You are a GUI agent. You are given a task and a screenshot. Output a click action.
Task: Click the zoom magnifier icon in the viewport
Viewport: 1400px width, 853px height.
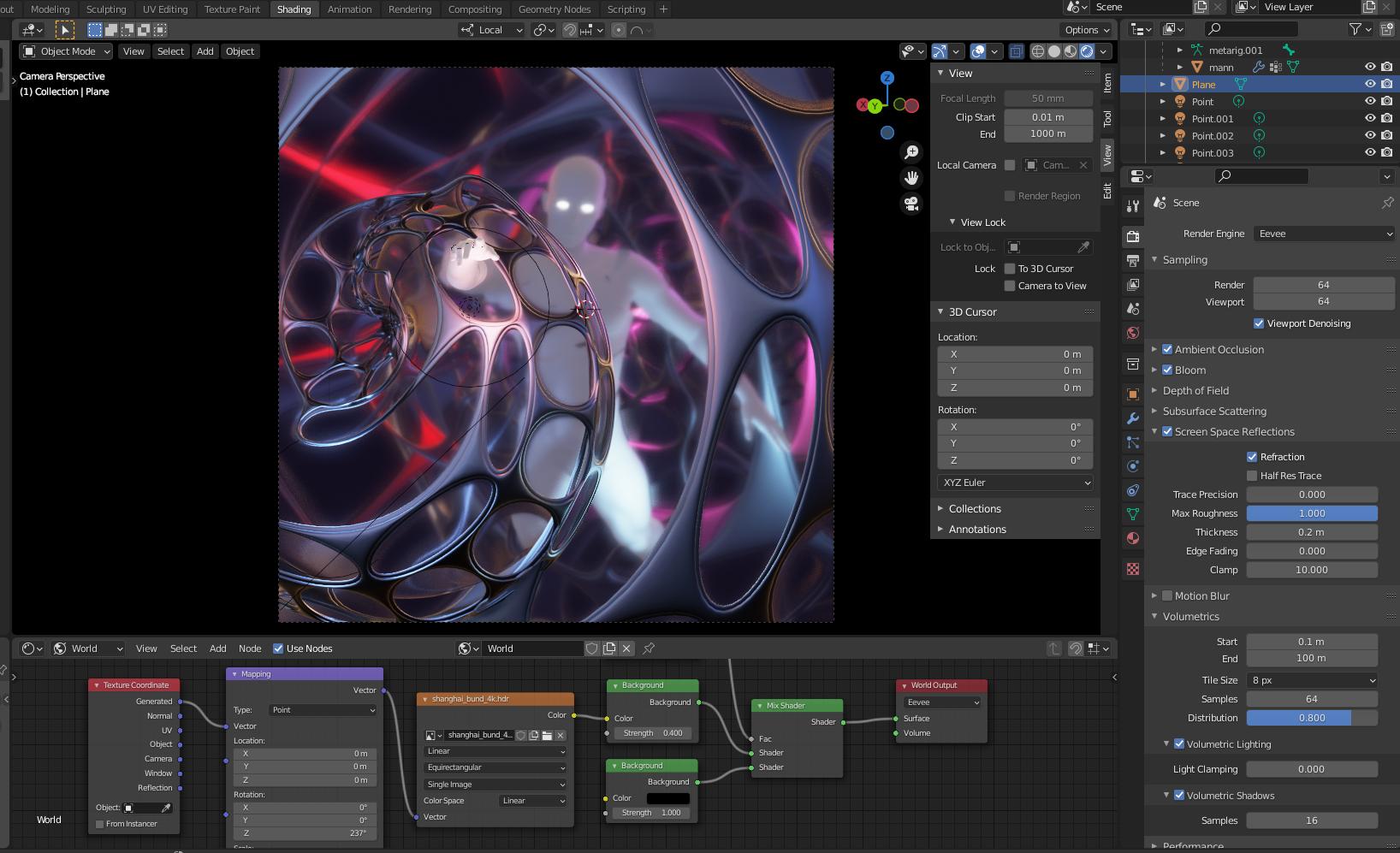click(911, 151)
